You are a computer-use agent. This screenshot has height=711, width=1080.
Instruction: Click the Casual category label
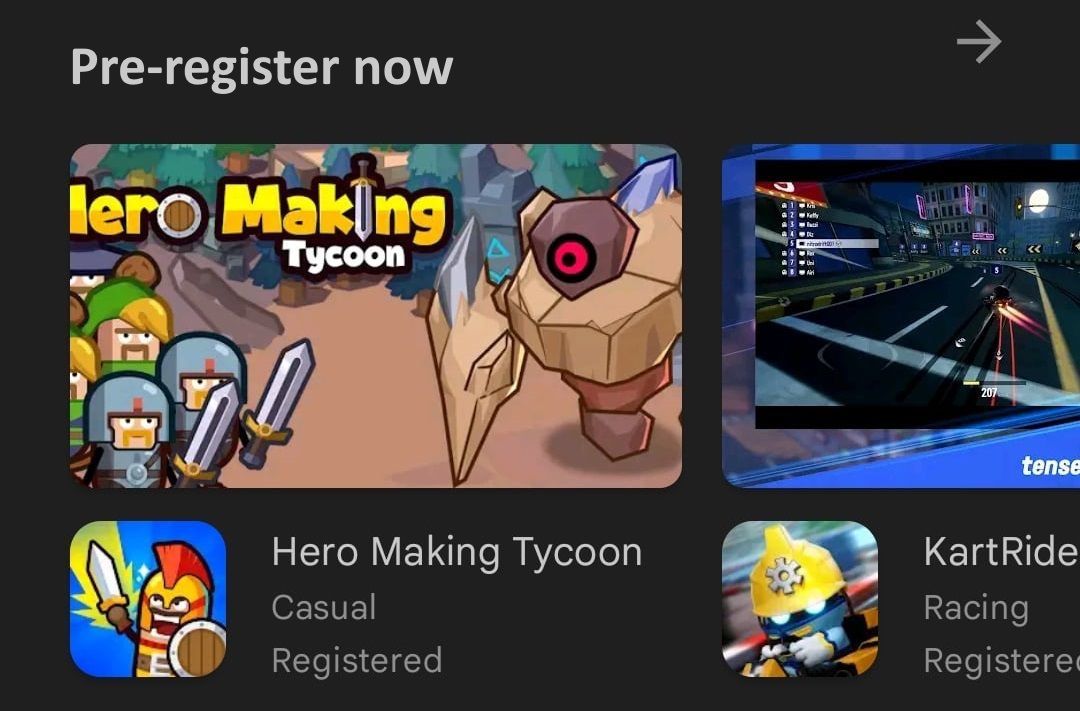point(324,607)
